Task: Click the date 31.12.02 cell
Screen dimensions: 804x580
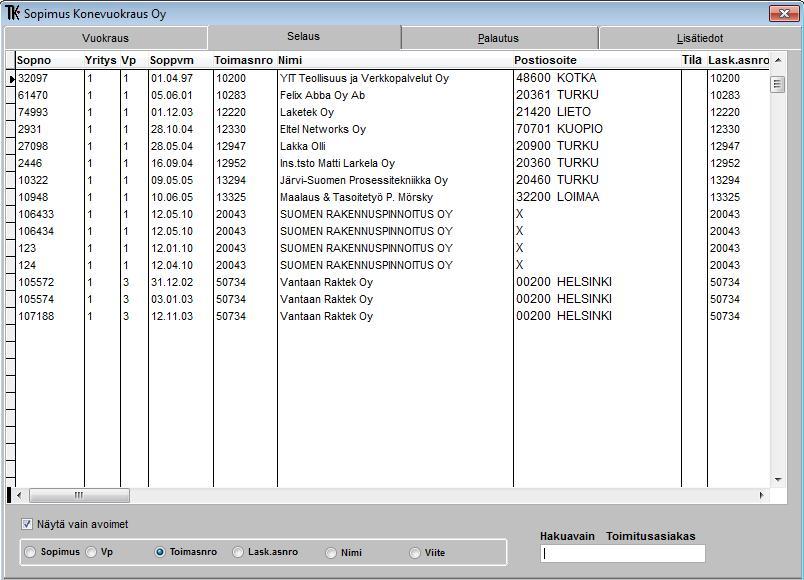Action: click(180, 282)
